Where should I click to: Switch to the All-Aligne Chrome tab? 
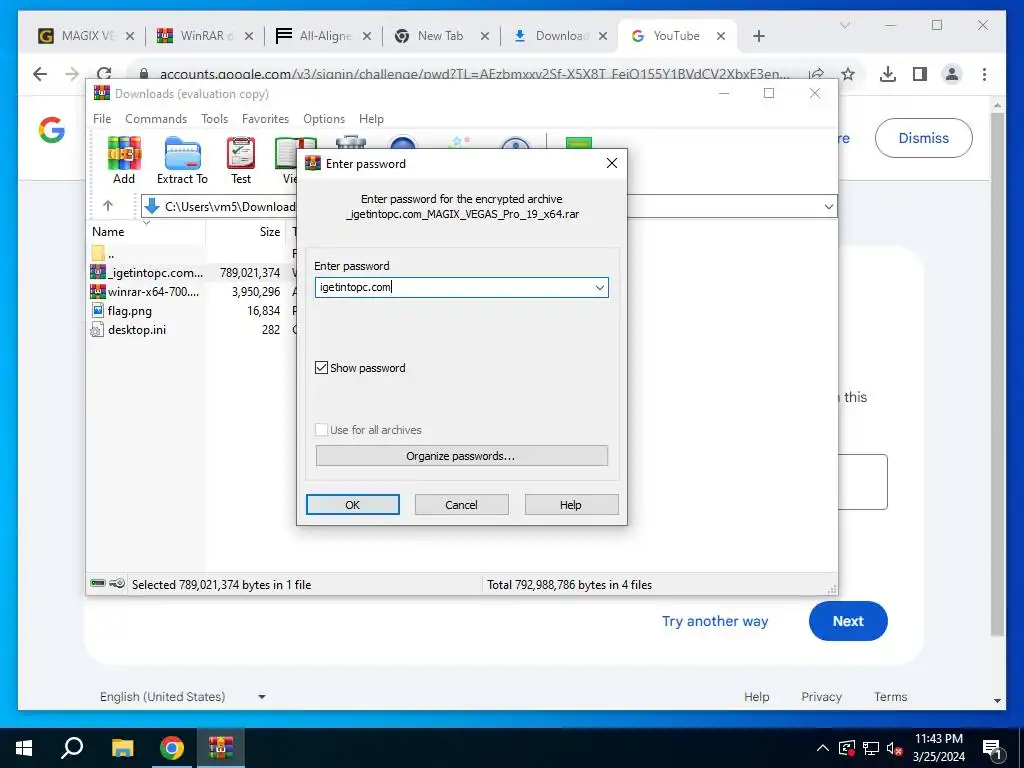pos(323,36)
